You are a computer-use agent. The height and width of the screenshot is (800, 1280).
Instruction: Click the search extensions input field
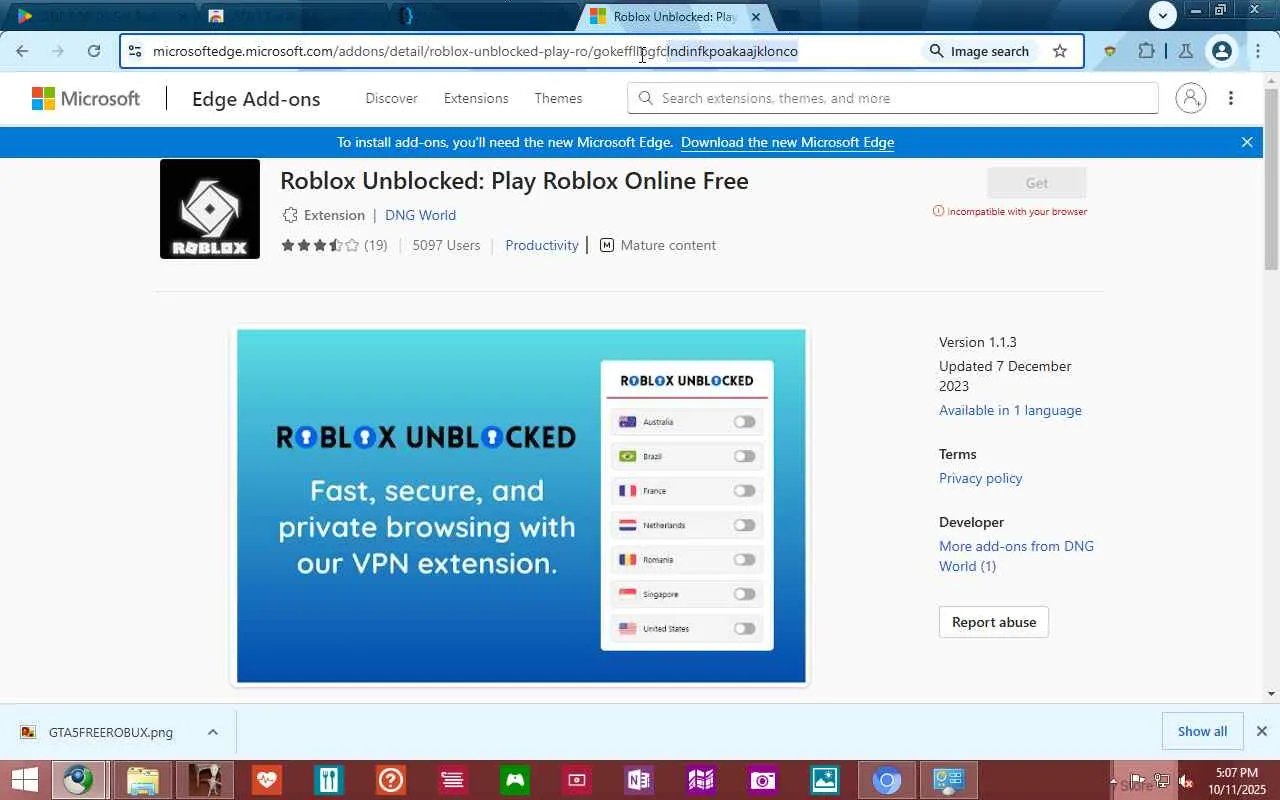click(893, 98)
